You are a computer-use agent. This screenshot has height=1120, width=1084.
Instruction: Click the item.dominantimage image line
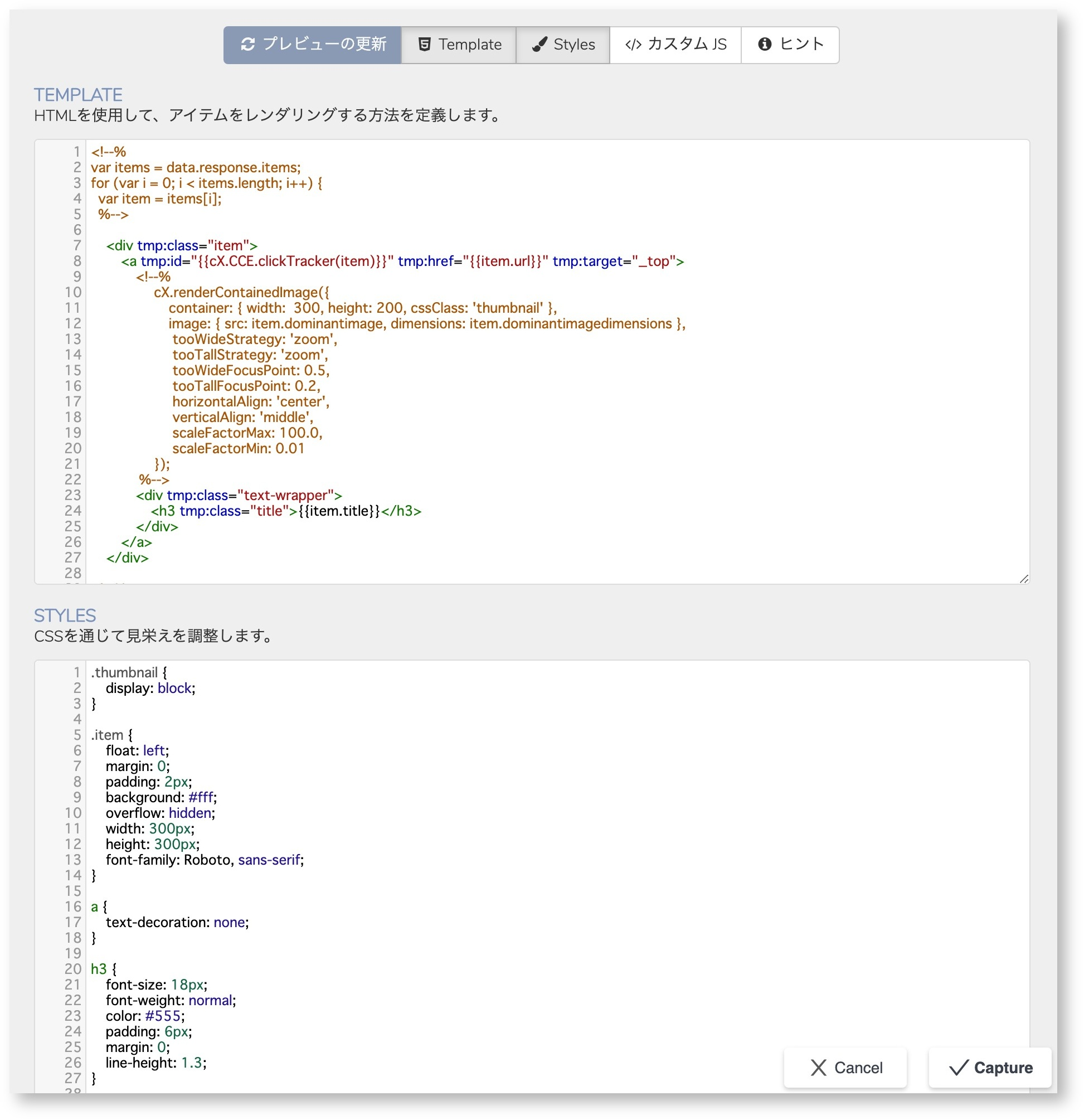click(x=426, y=323)
